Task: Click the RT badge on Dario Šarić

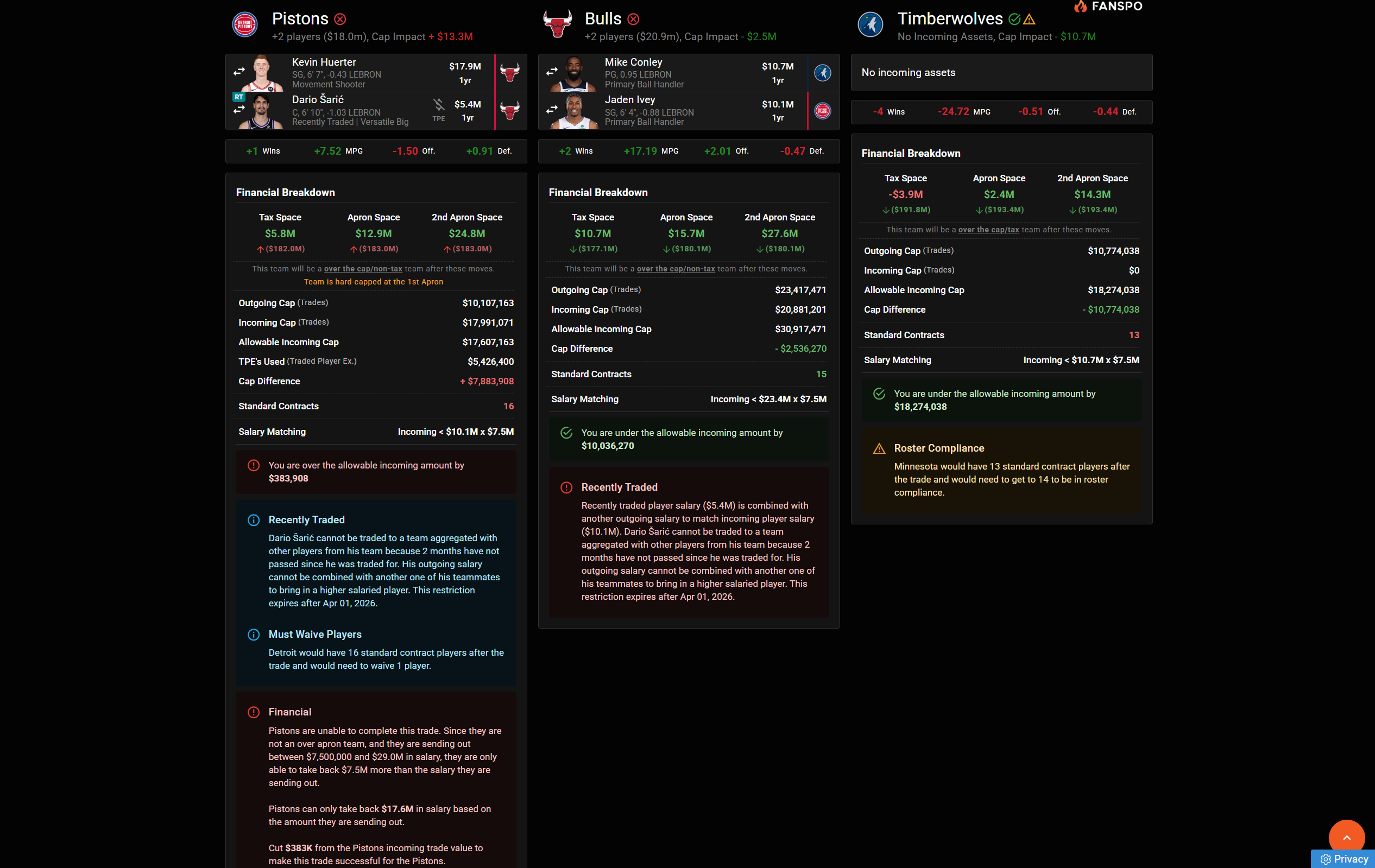Action: (x=239, y=97)
